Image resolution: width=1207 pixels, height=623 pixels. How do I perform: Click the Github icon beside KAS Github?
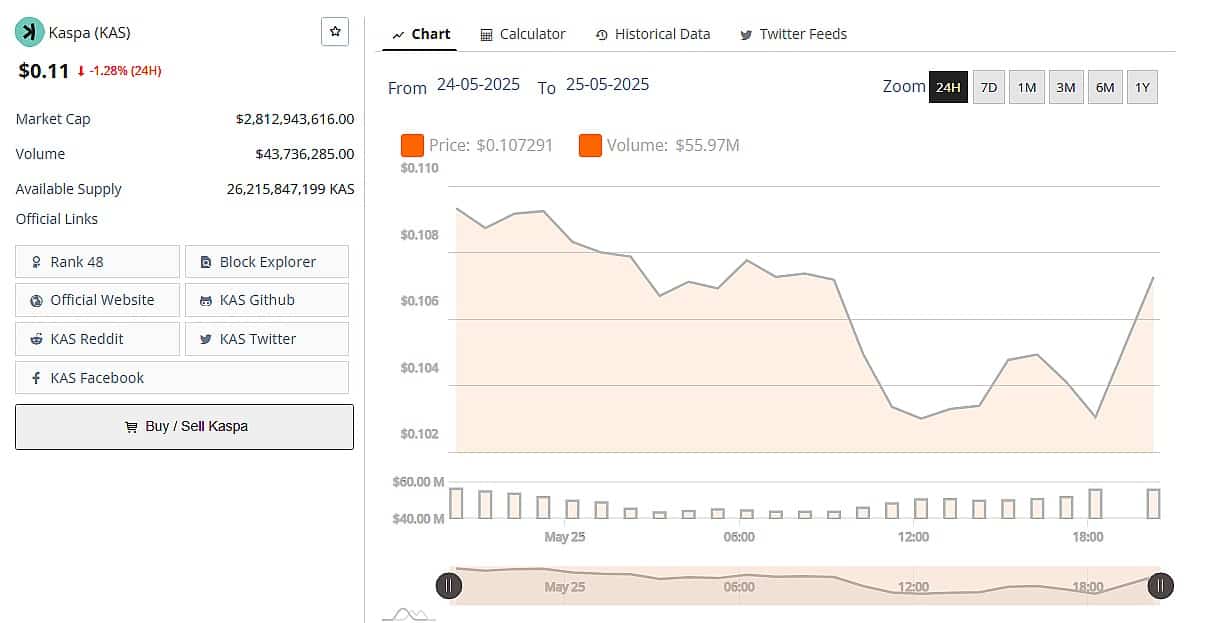pyautogui.click(x=206, y=300)
